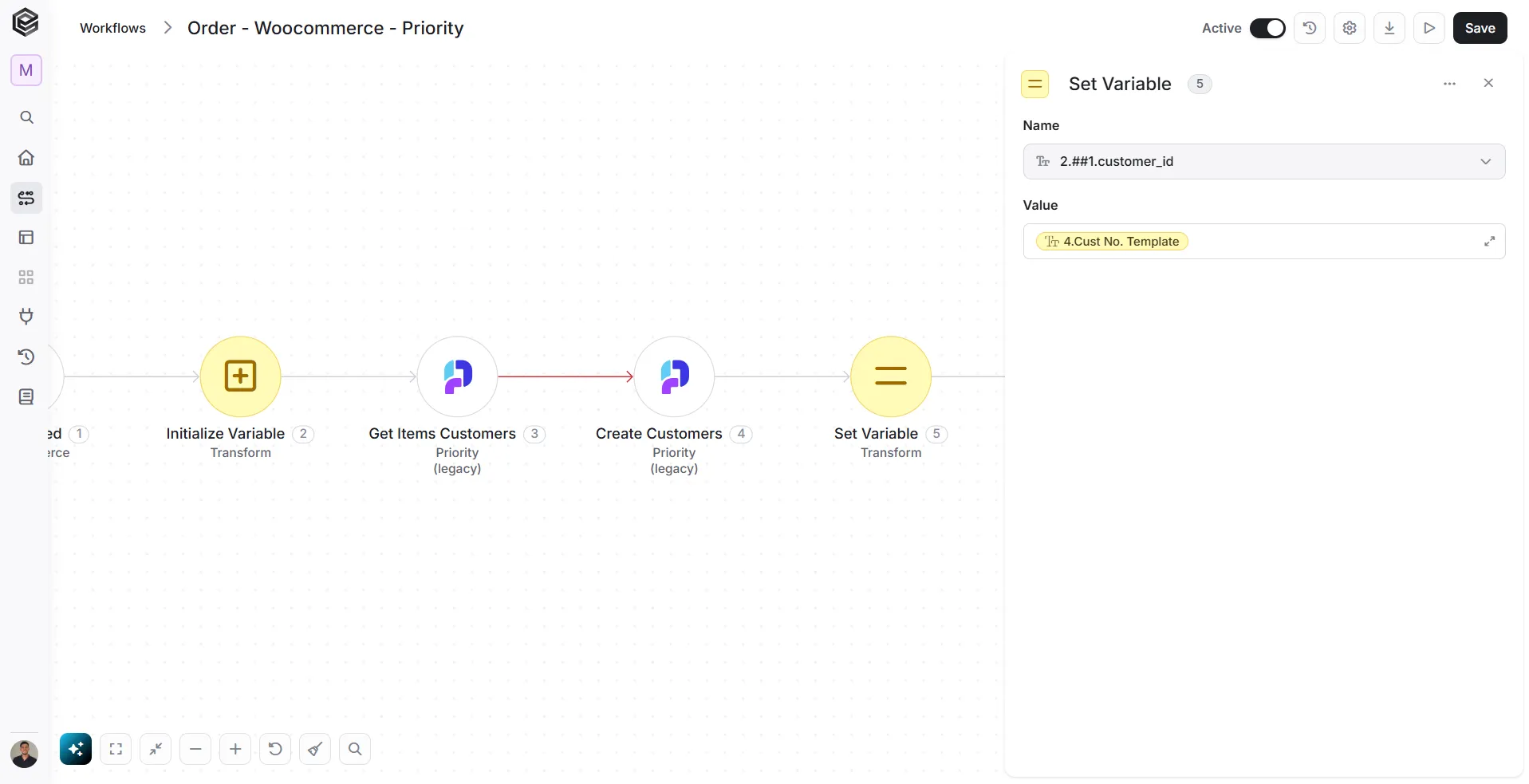1529x784 pixels.
Task: Run the workflow with play button
Action: (1429, 28)
